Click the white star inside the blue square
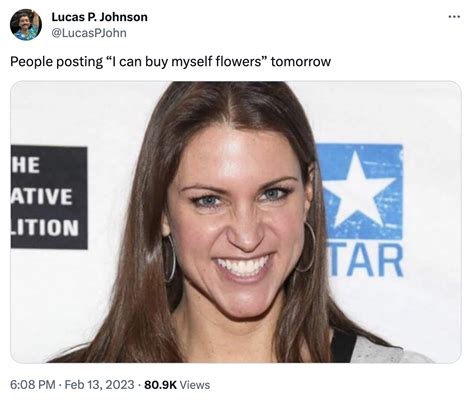 (358, 190)
